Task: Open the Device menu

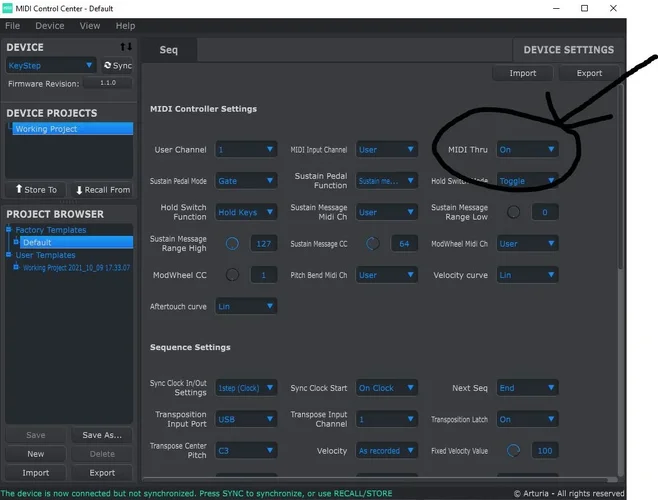Action: (49, 26)
